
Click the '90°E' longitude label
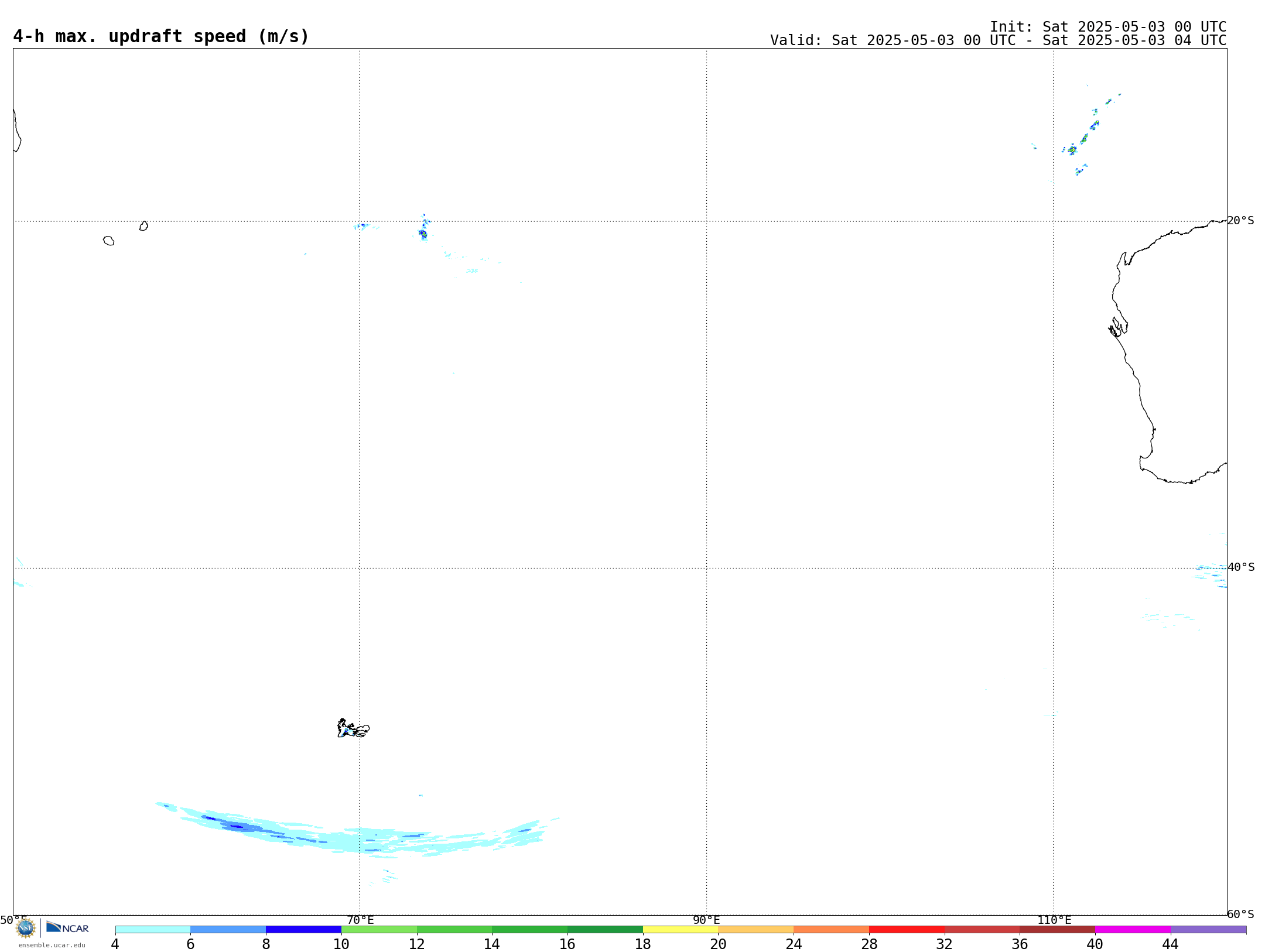[x=707, y=920]
